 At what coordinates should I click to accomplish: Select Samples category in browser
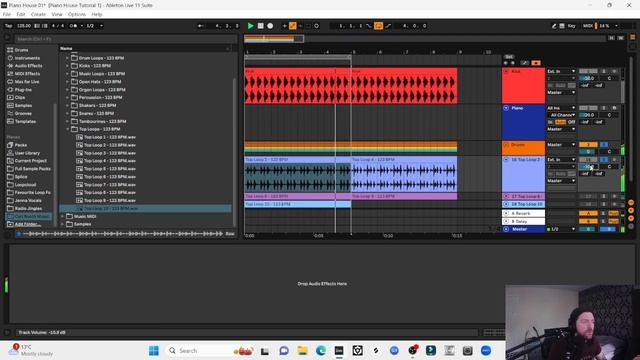tap(23, 105)
